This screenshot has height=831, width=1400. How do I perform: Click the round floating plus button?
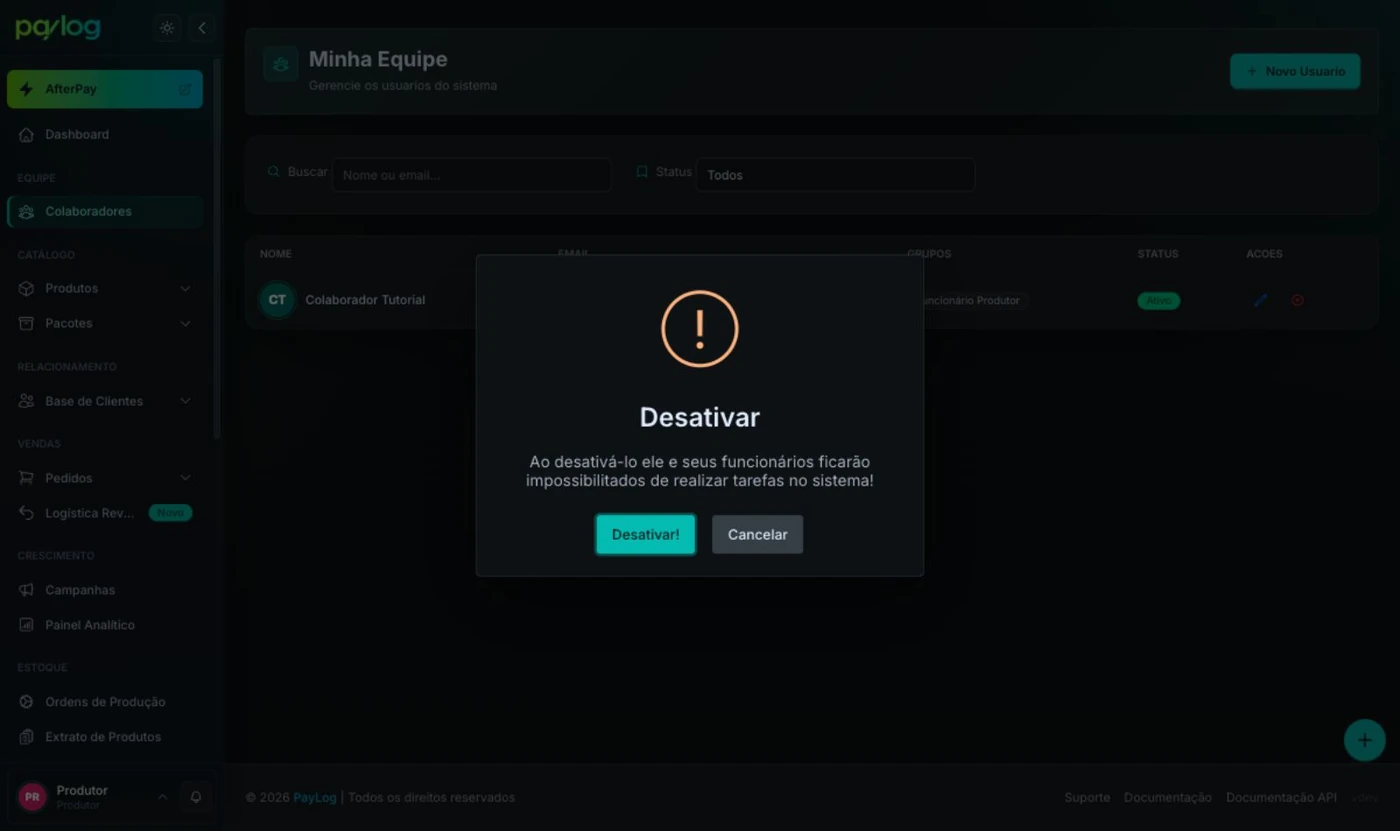1364,740
